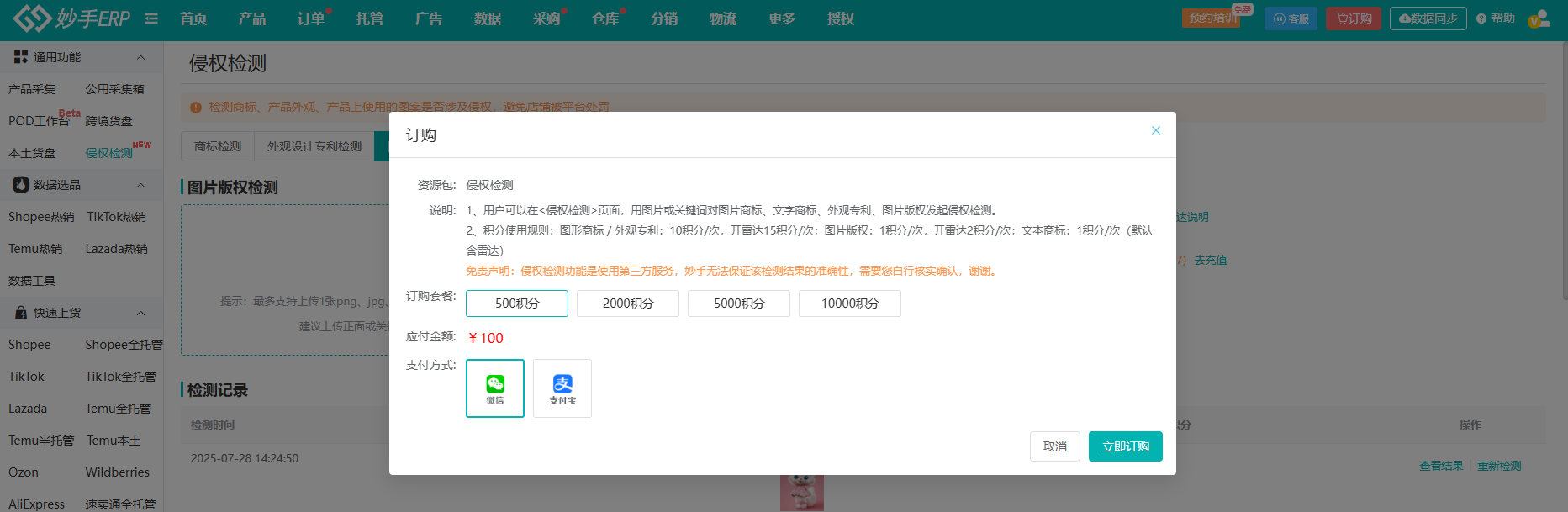Select WeChat Pay payment icon

[x=495, y=388]
